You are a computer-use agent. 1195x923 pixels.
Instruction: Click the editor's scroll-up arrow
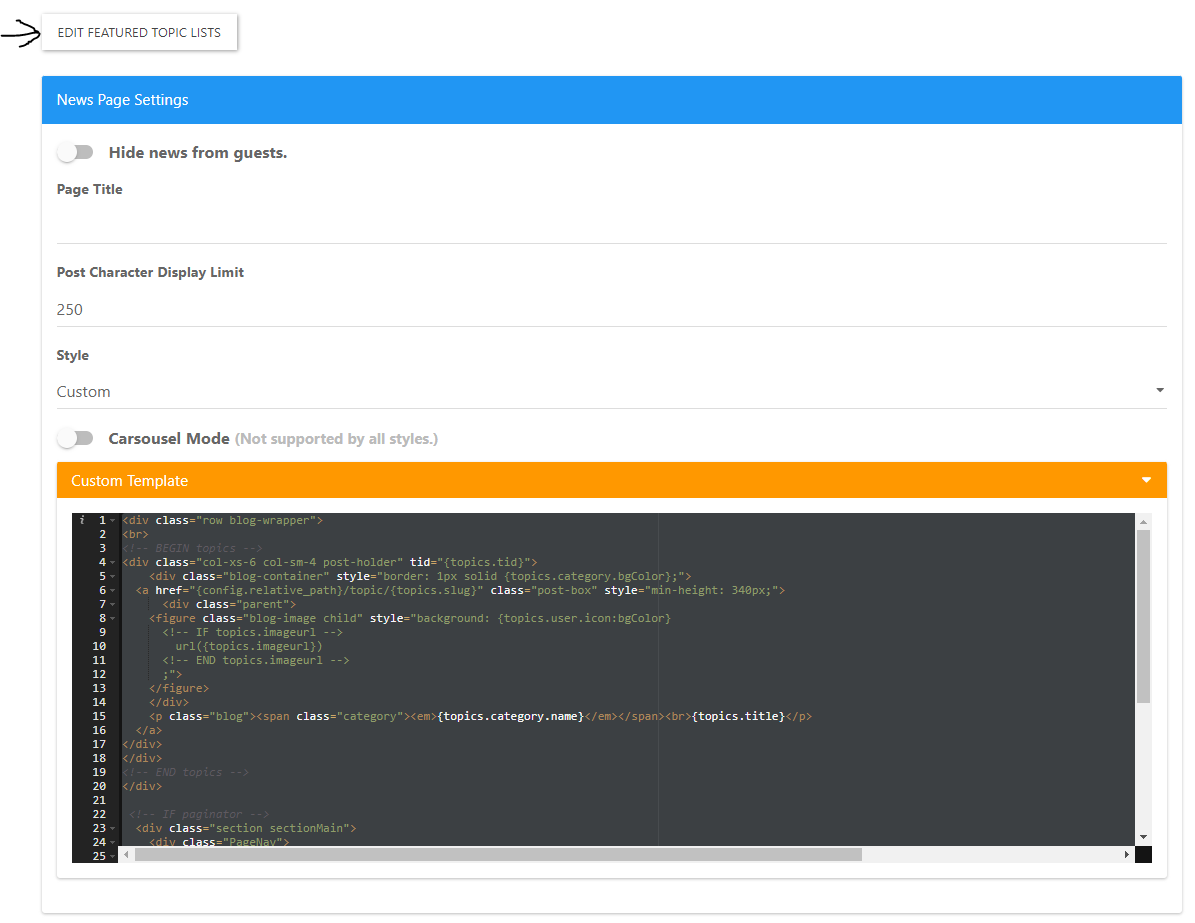1143,521
